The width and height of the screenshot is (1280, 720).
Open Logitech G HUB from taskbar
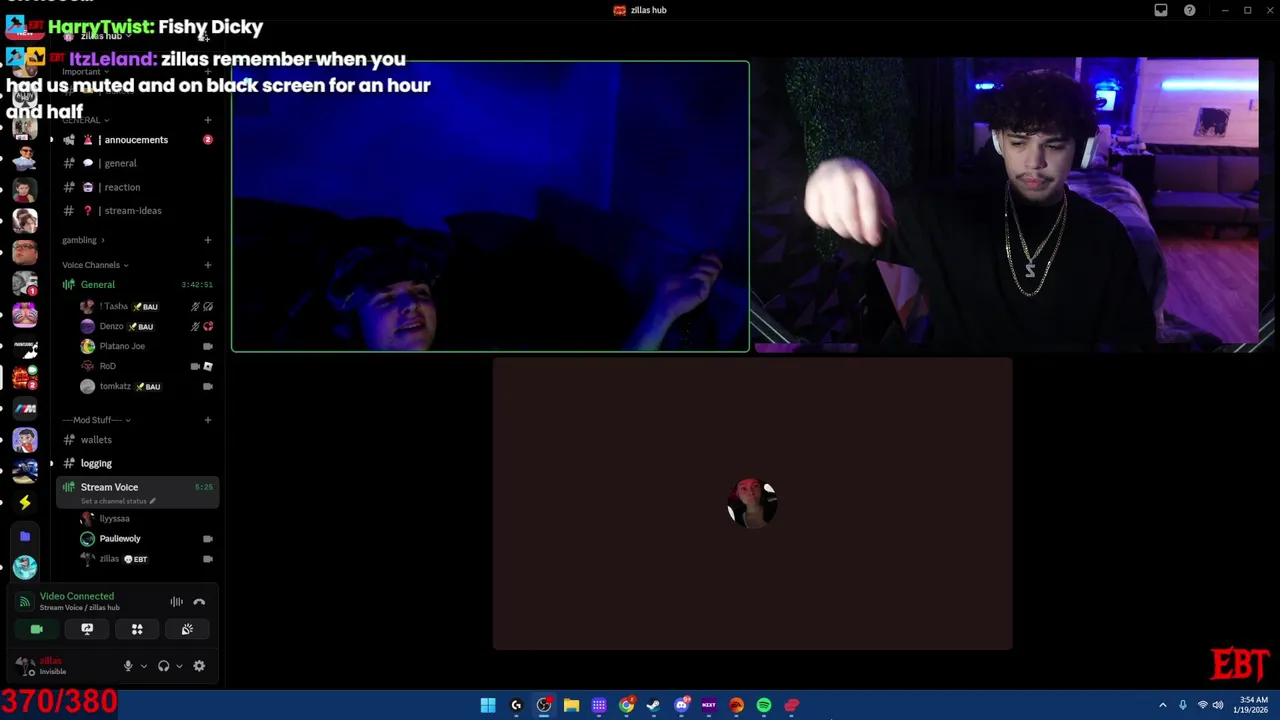516,705
